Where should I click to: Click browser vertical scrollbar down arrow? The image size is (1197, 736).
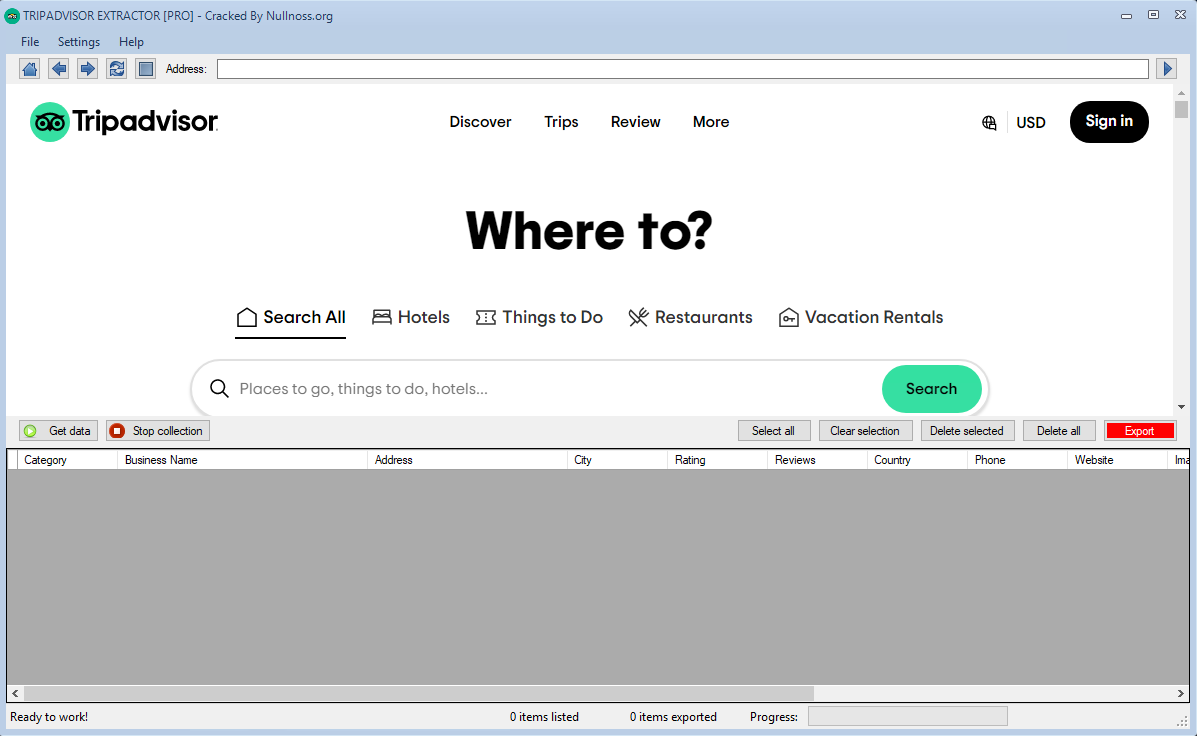(x=1181, y=407)
